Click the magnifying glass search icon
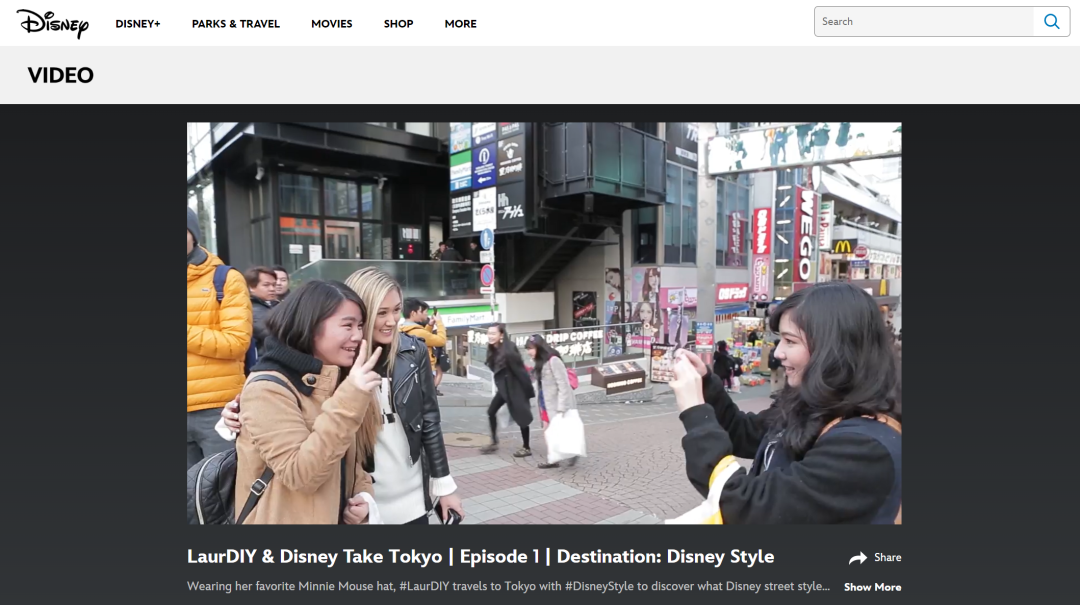Screen dimensions: 1080x605 pyautogui.click(x=1051, y=22)
